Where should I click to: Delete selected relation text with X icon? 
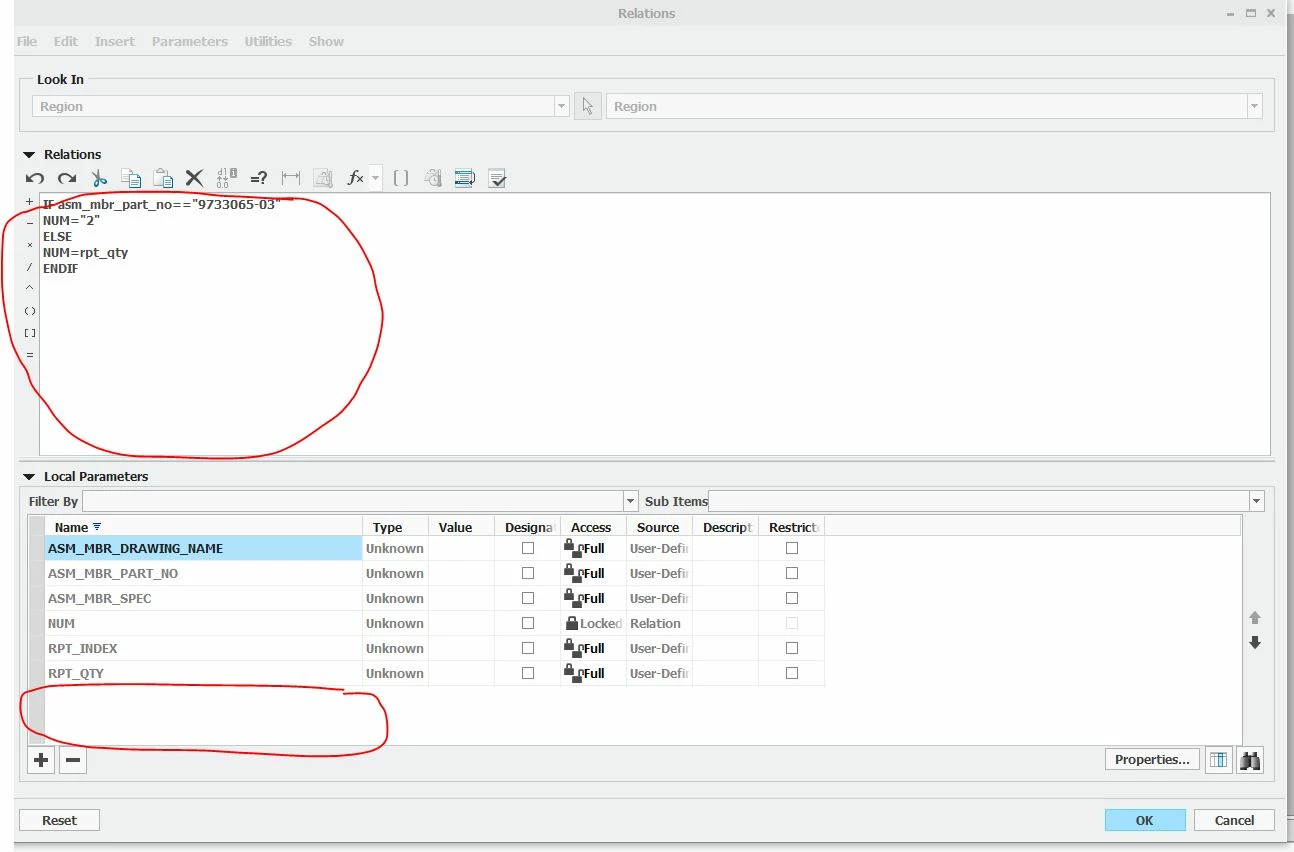(194, 178)
